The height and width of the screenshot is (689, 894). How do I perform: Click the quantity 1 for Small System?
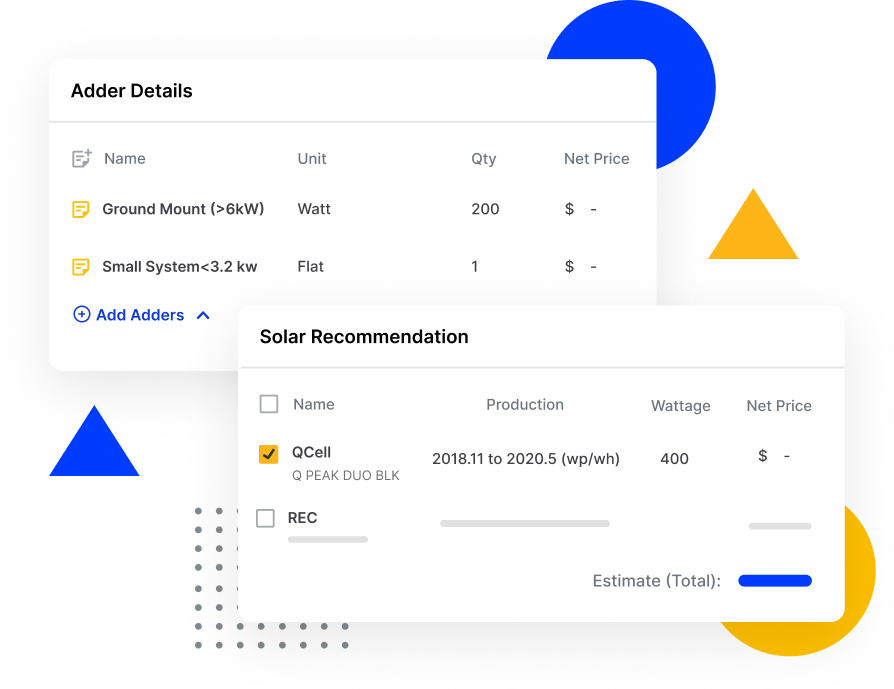(474, 266)
